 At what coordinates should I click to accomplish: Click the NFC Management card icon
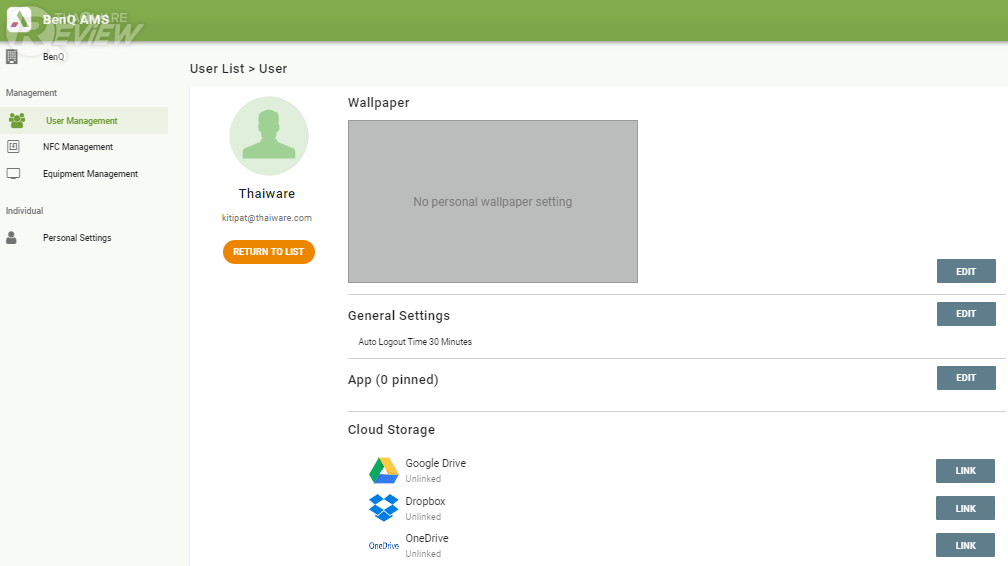[x=13, y=147]
